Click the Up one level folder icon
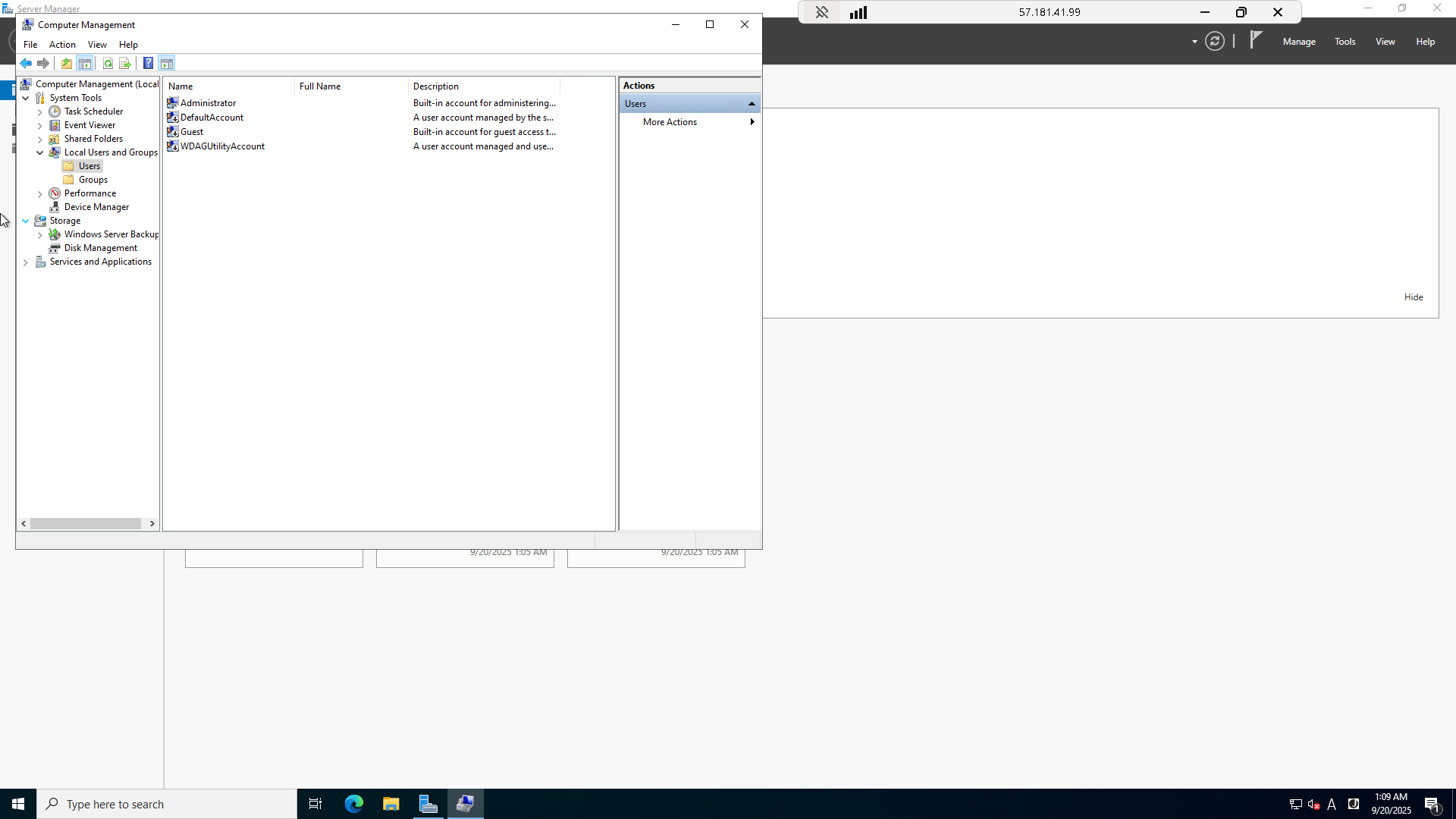 pyautogui.click(x=67, y=64)
